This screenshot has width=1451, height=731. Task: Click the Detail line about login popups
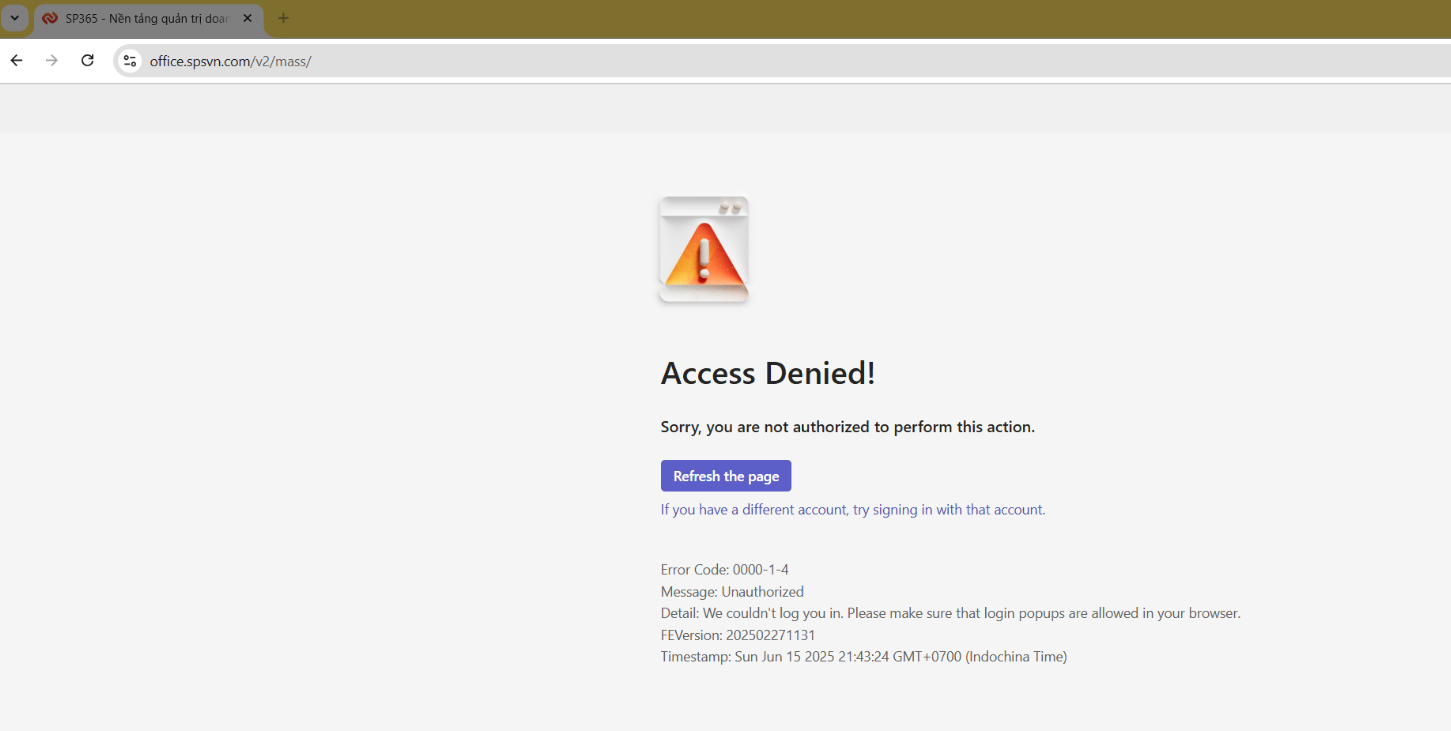[x=950, y=614]
